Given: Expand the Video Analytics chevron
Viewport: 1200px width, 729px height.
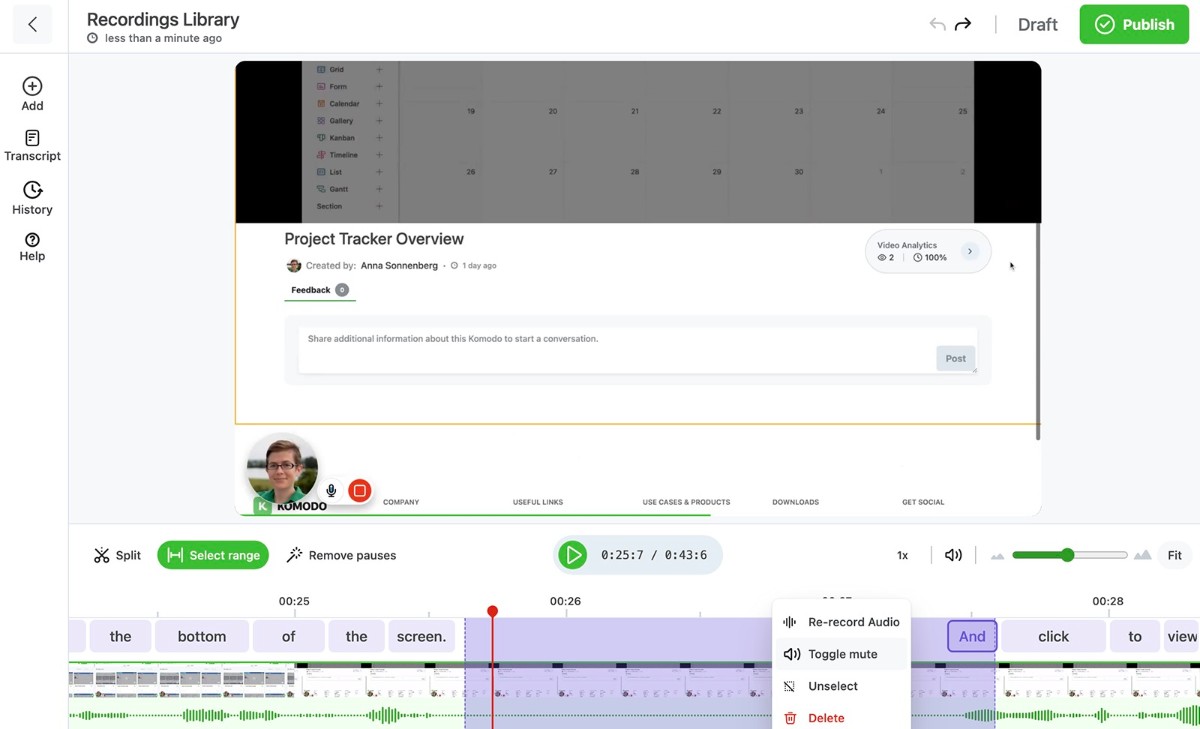Looking at the screenshot, I should (969, 251).
